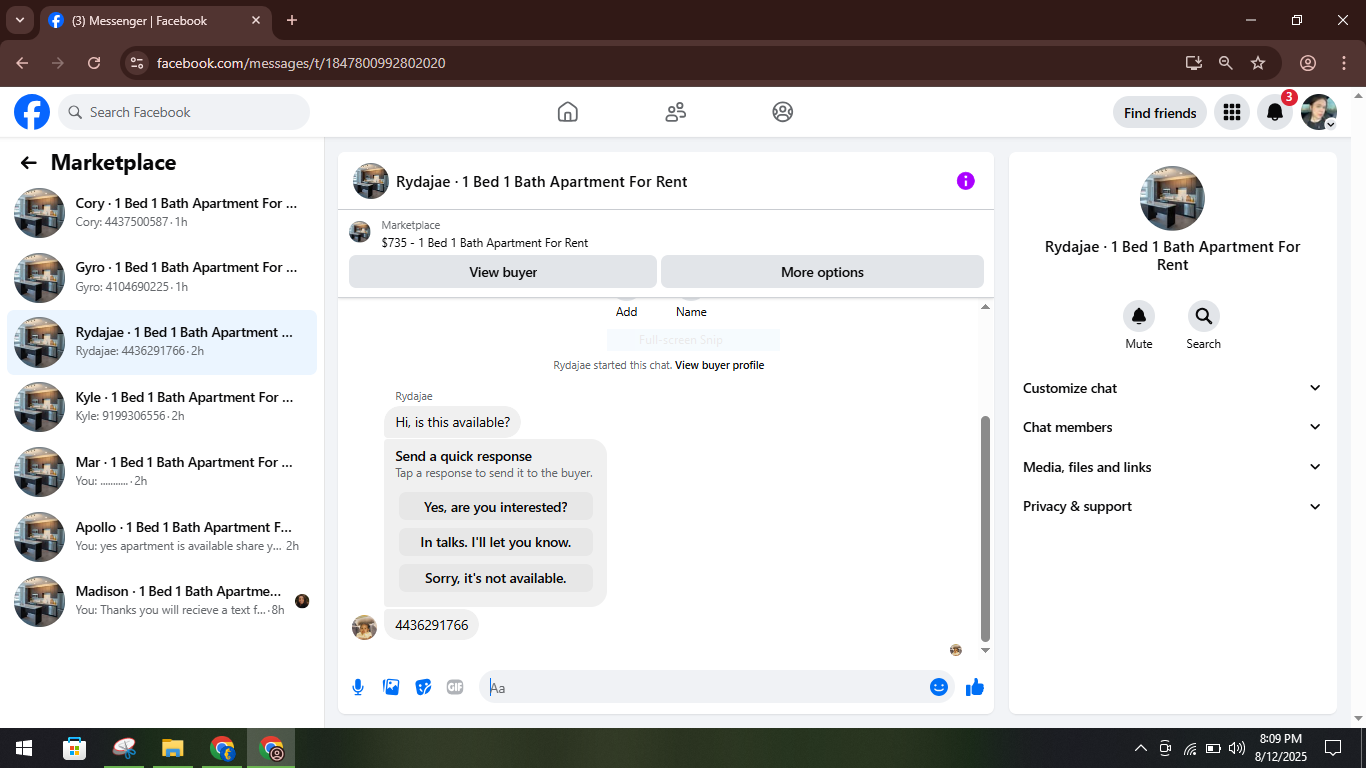
Task: Open Windows Start menu
Action: coord(23,748)
